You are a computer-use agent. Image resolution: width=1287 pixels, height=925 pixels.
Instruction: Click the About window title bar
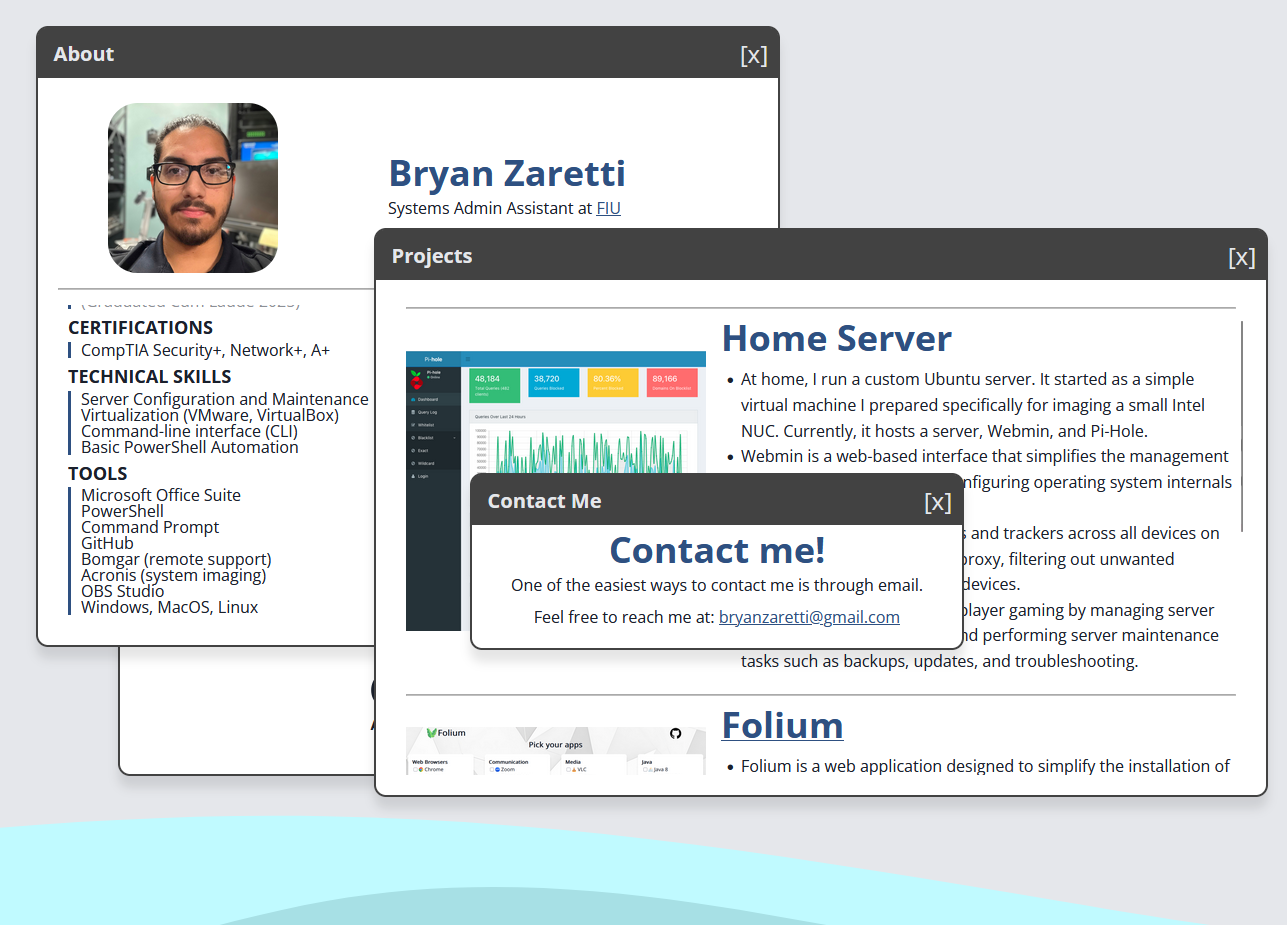408,53
